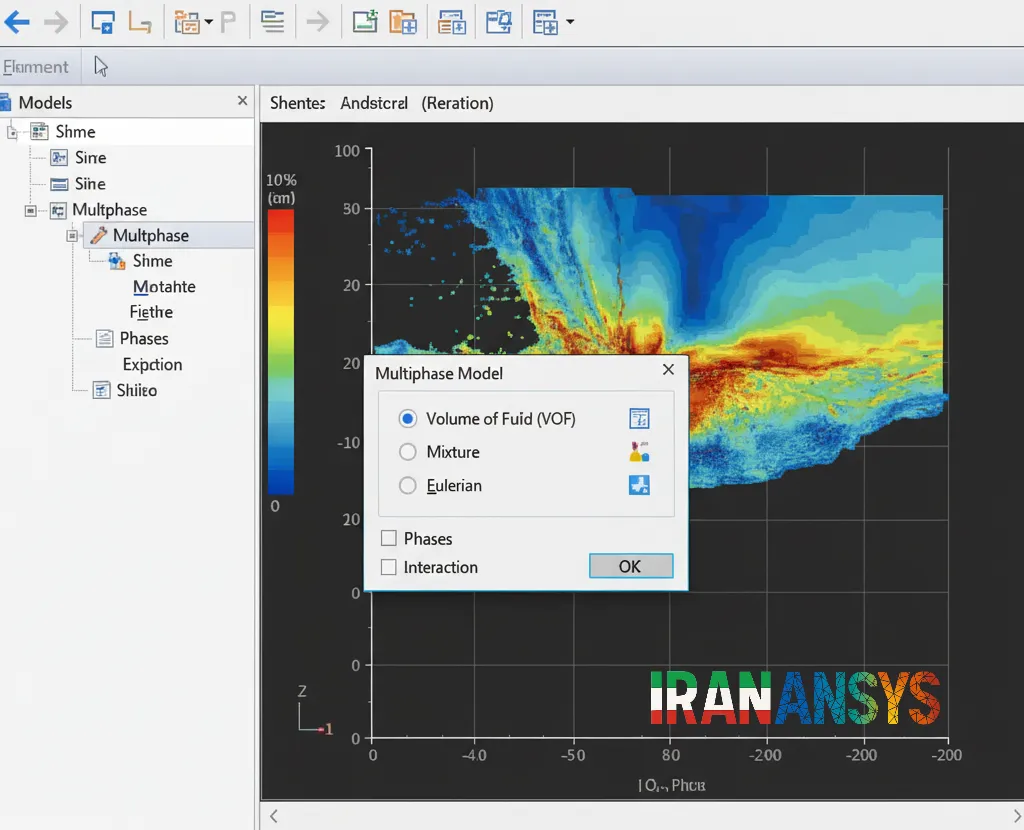
Task: Select the Motahte tree item
Action: point(164,287)
